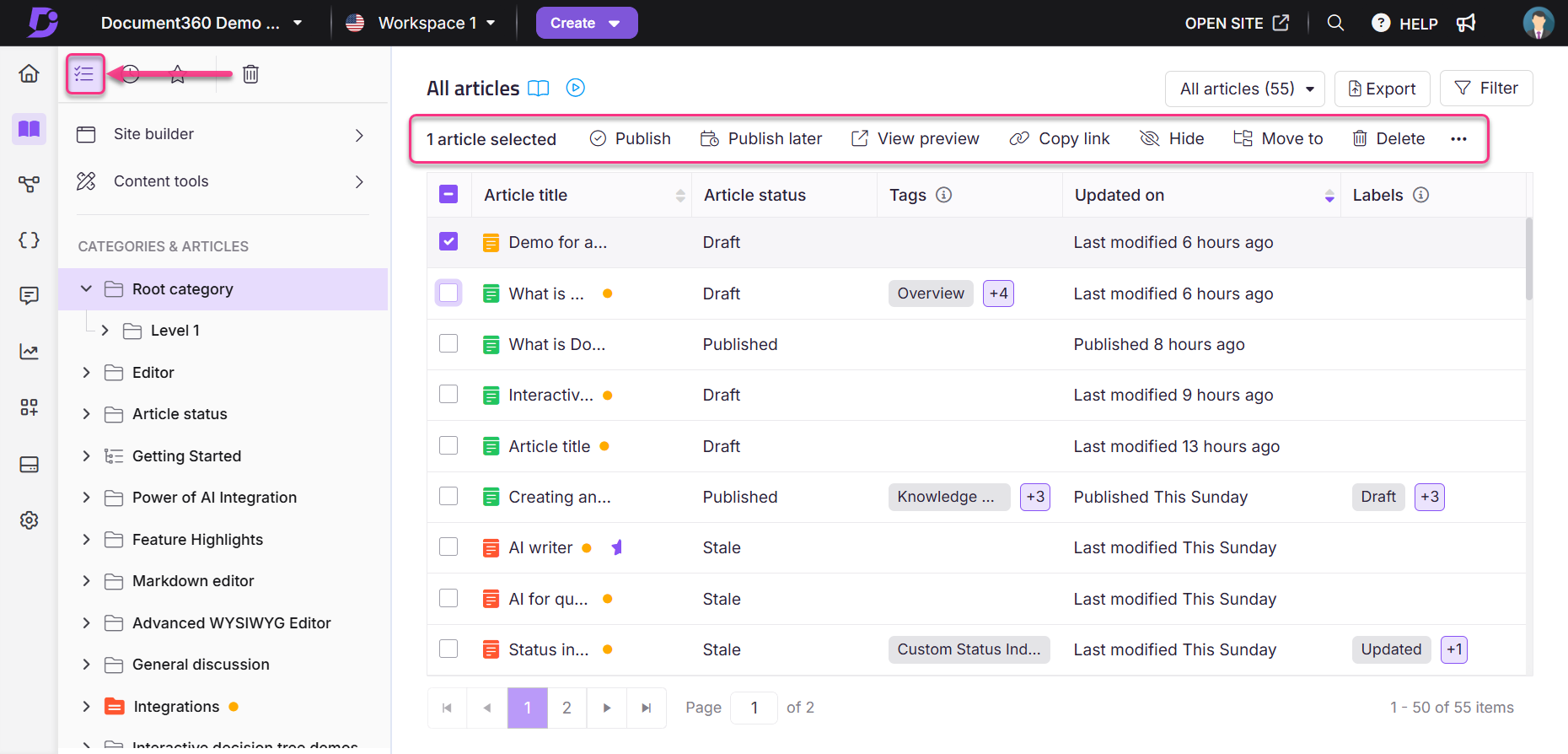Open the Documentation book icon in sidebar
The height and width of the screenshot is (754, 1568).
click(x=29, y=128)
